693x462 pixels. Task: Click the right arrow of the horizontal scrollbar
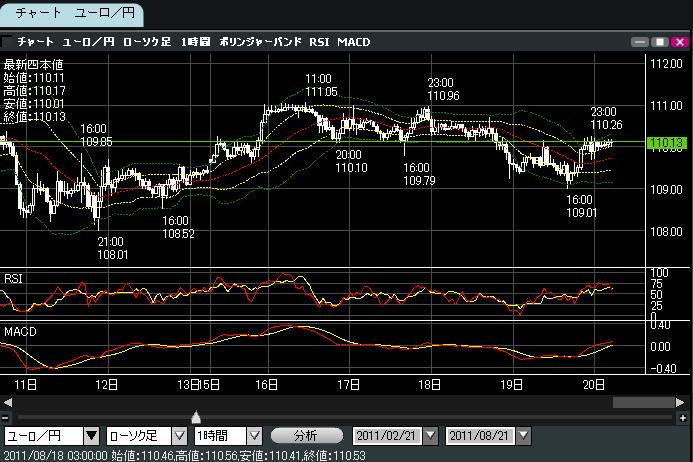686,402
